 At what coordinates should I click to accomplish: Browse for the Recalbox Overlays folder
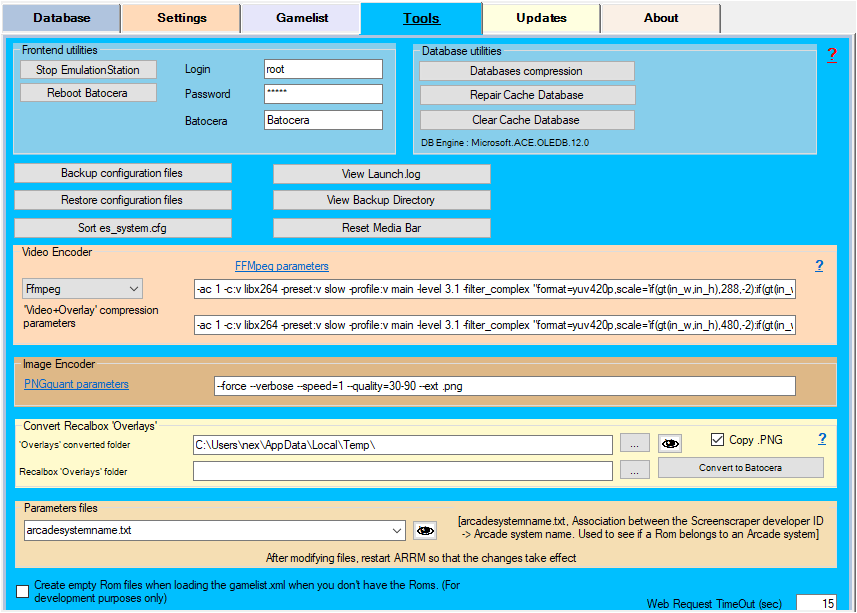click(634, 470)
